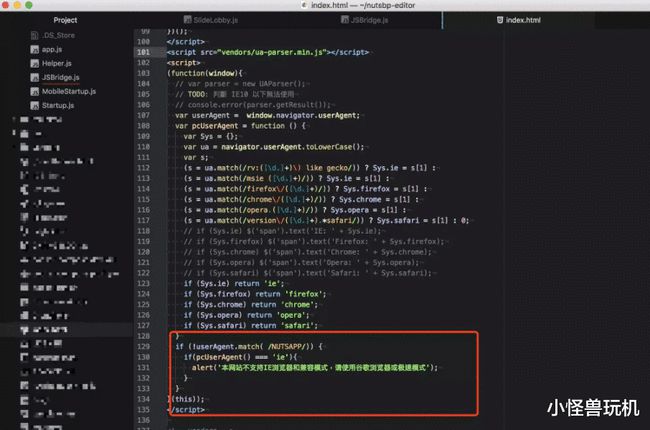Click 'navigator.userAgent.toLowerCase()' on line 110
Viewport: 650px width, 430px height.
tap(292, 147)
